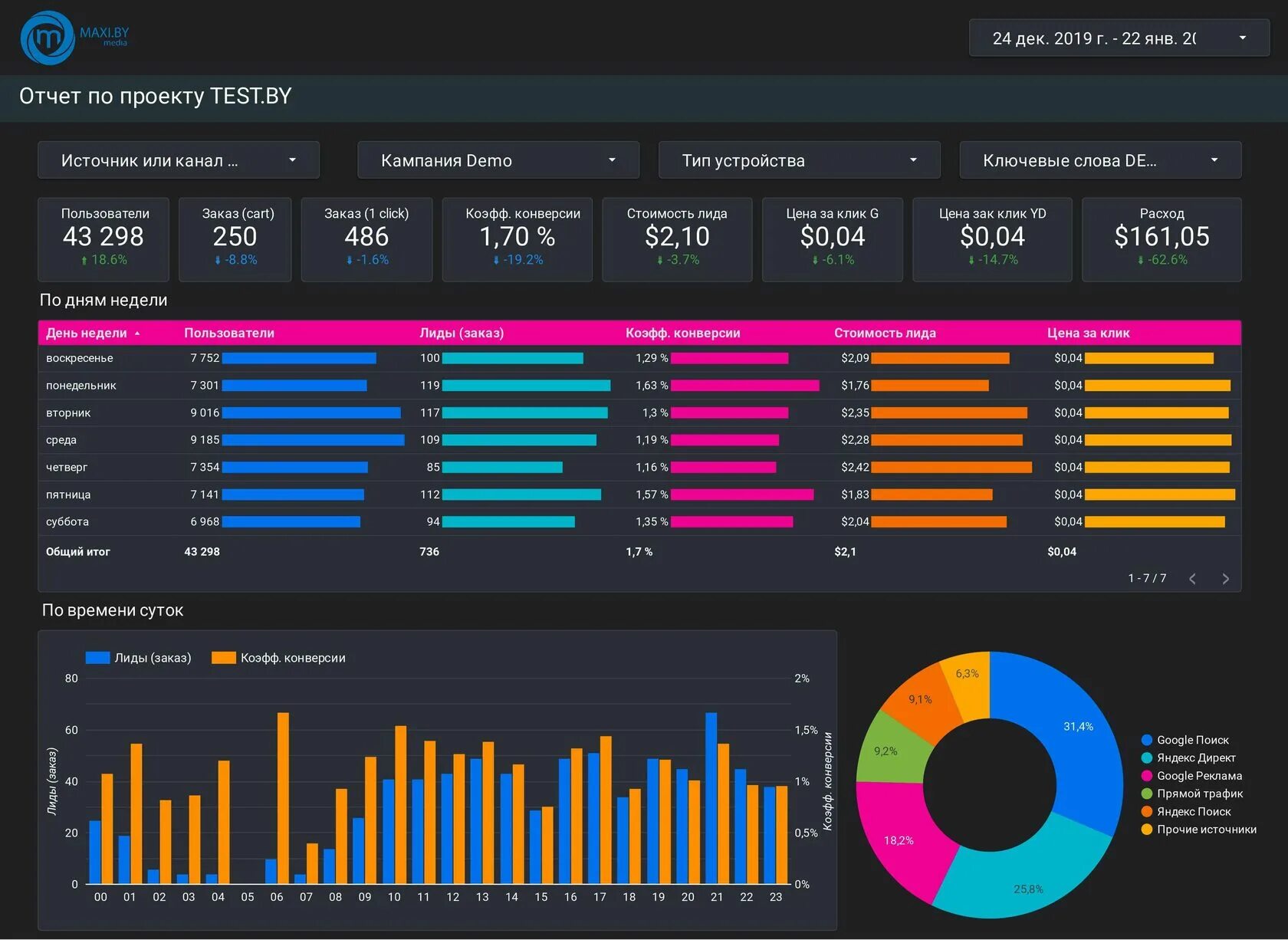Click the MAXI.BY media logo
The height and width of the screenshot is (940, 1288).
click(x=74, y=38)
